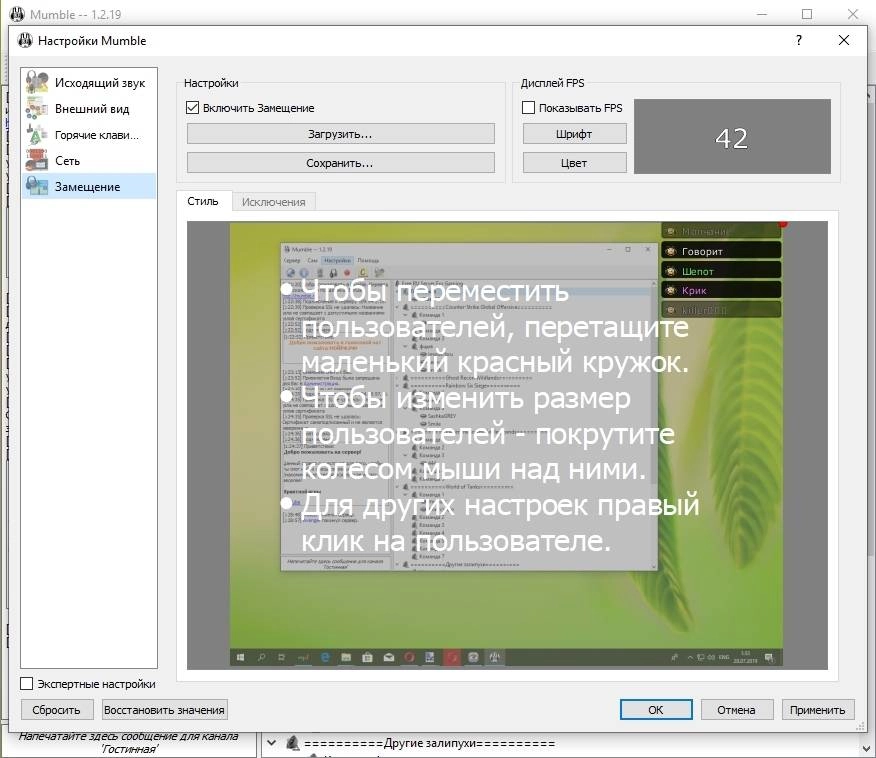876x758 pixels.
Task: Click the FPS preview showing 42
Action: pyautogui.click(x=732, y=137)
